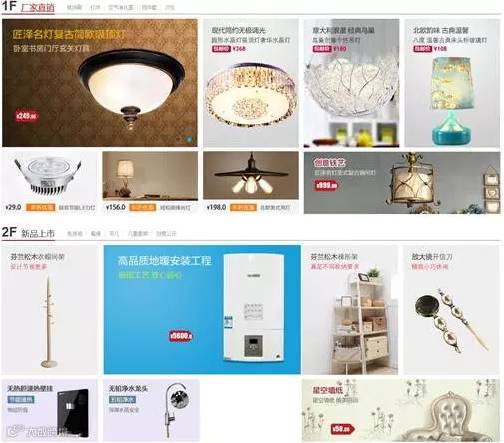The width and height of the screenshot is (504, 443).
Task: Click the ¥249 red price tag
Action: 27,116
